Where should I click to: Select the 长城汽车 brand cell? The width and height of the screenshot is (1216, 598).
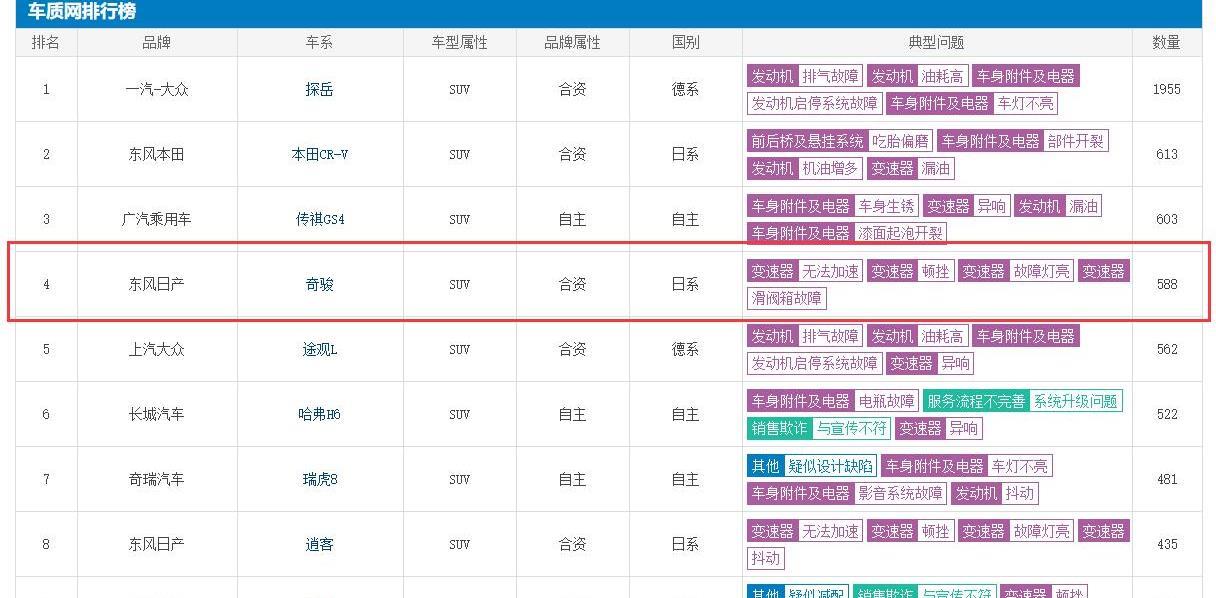(x=157, y=414)
